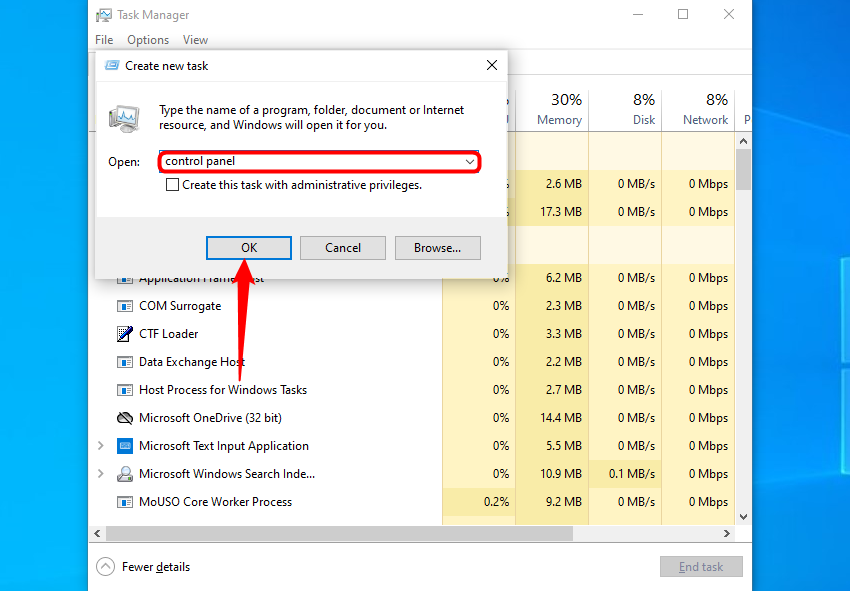Open the View menu
This screenshot has width=850, height=591.
[x=195, y=40]
